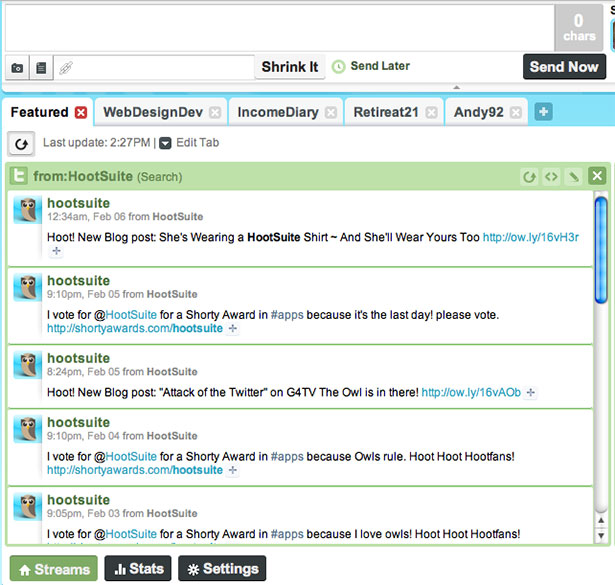
Task: Collapse compose area using small up arrow
Action: tap(456, 87)
